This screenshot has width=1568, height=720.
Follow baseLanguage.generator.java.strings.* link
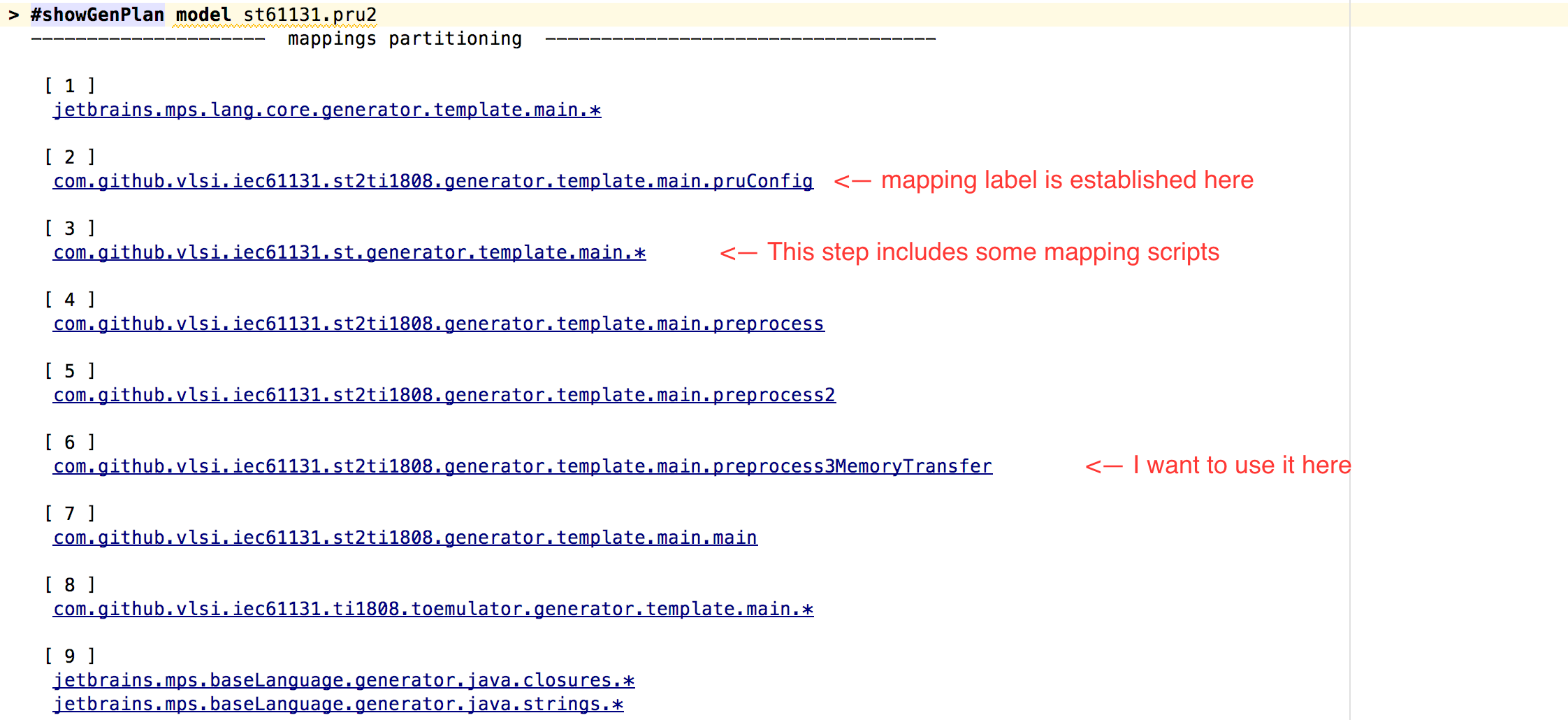click(x=338, y=705)
